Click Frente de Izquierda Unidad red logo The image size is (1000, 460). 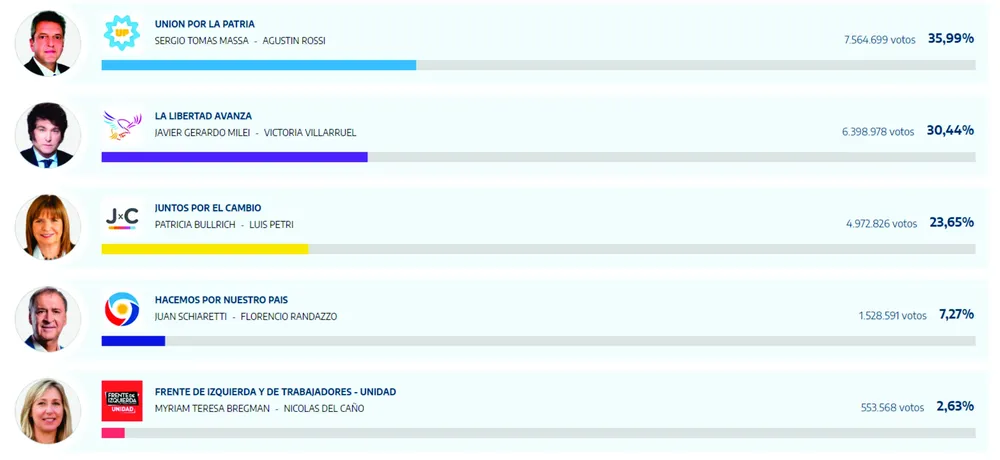(x=122, y=400)
